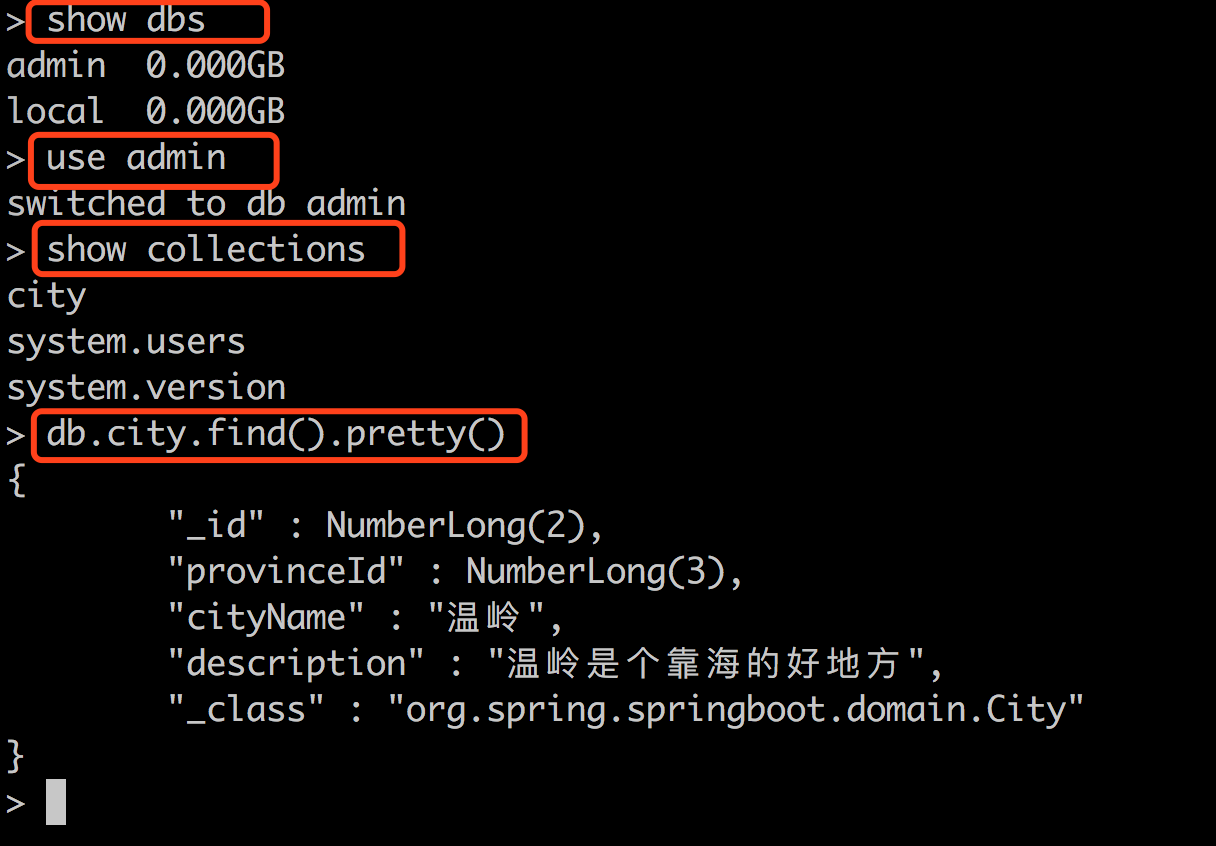Click the local database 0.000GB size entry
This screenshot has height=846, width=1216.
click(215, 111)
